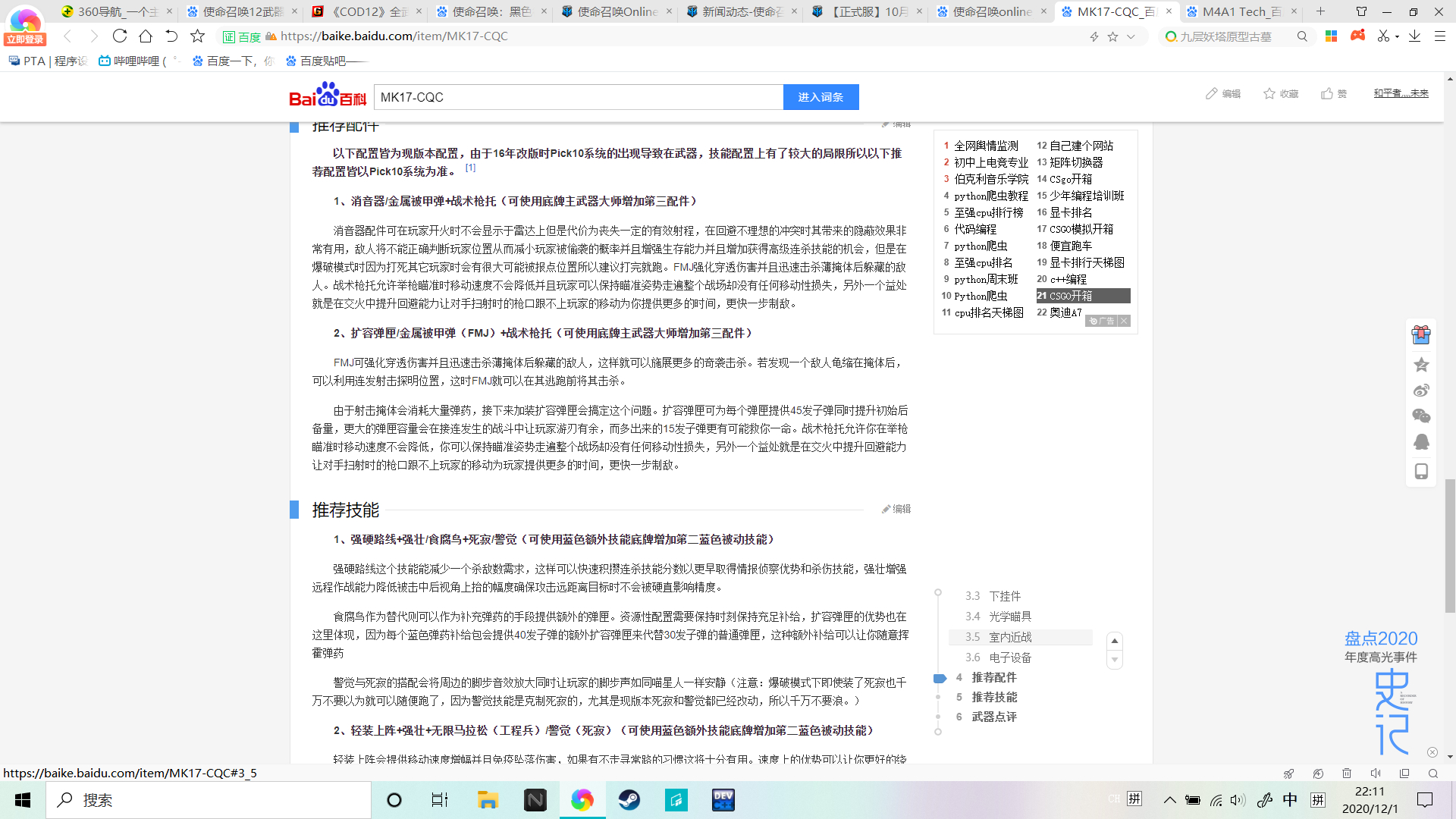The height and width of the screenshot is (819, 1456).
Task: Switch to the 360导航 tab
Action: tap(118, 11)
